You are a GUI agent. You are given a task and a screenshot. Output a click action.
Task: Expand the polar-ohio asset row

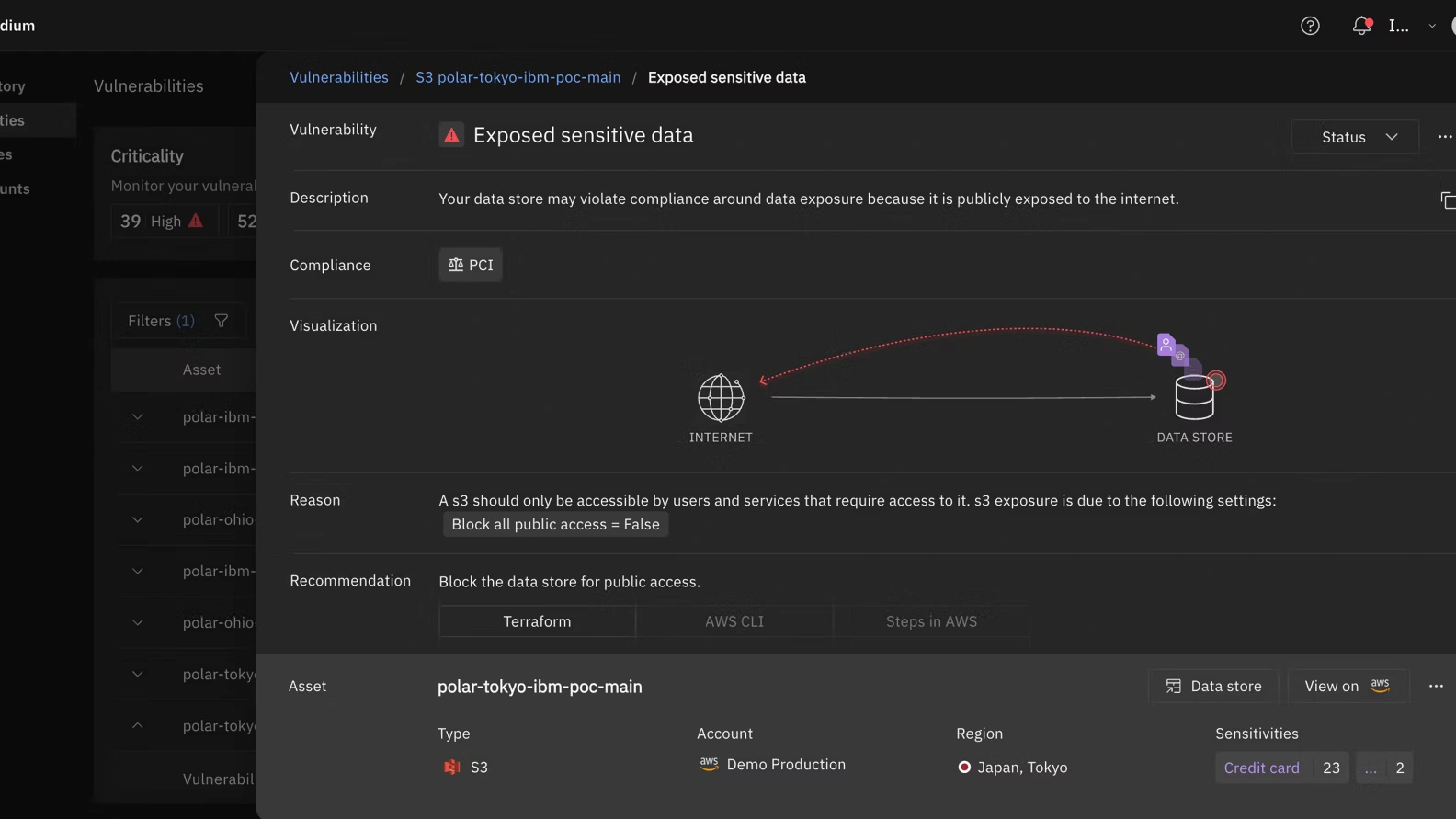tap(138, 519)
